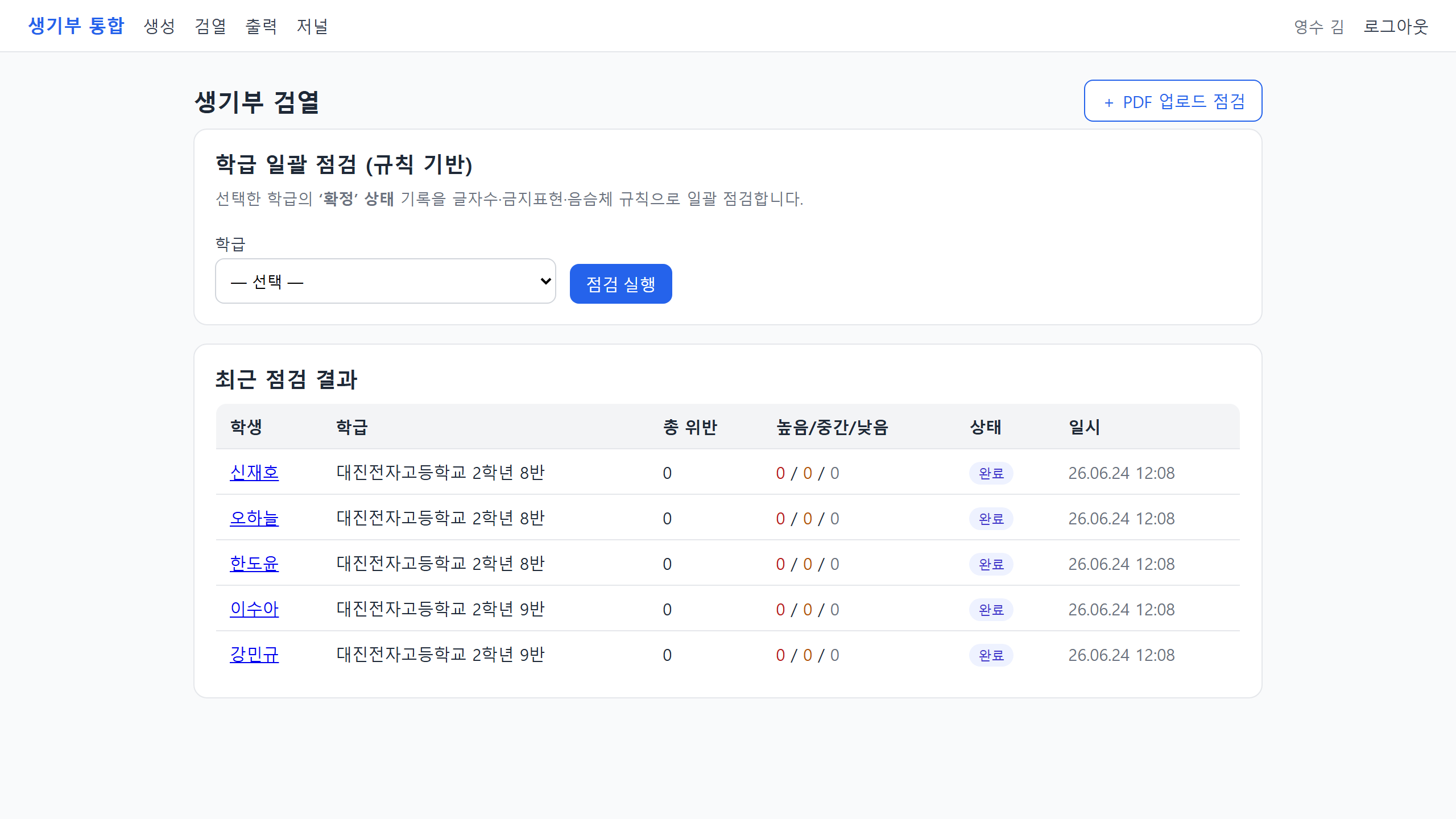The height and width of the screenshot is (819, 1456).
Task: Click 0 / 0 / 0 severity in 강민규's row
Action: click(808, 655)
